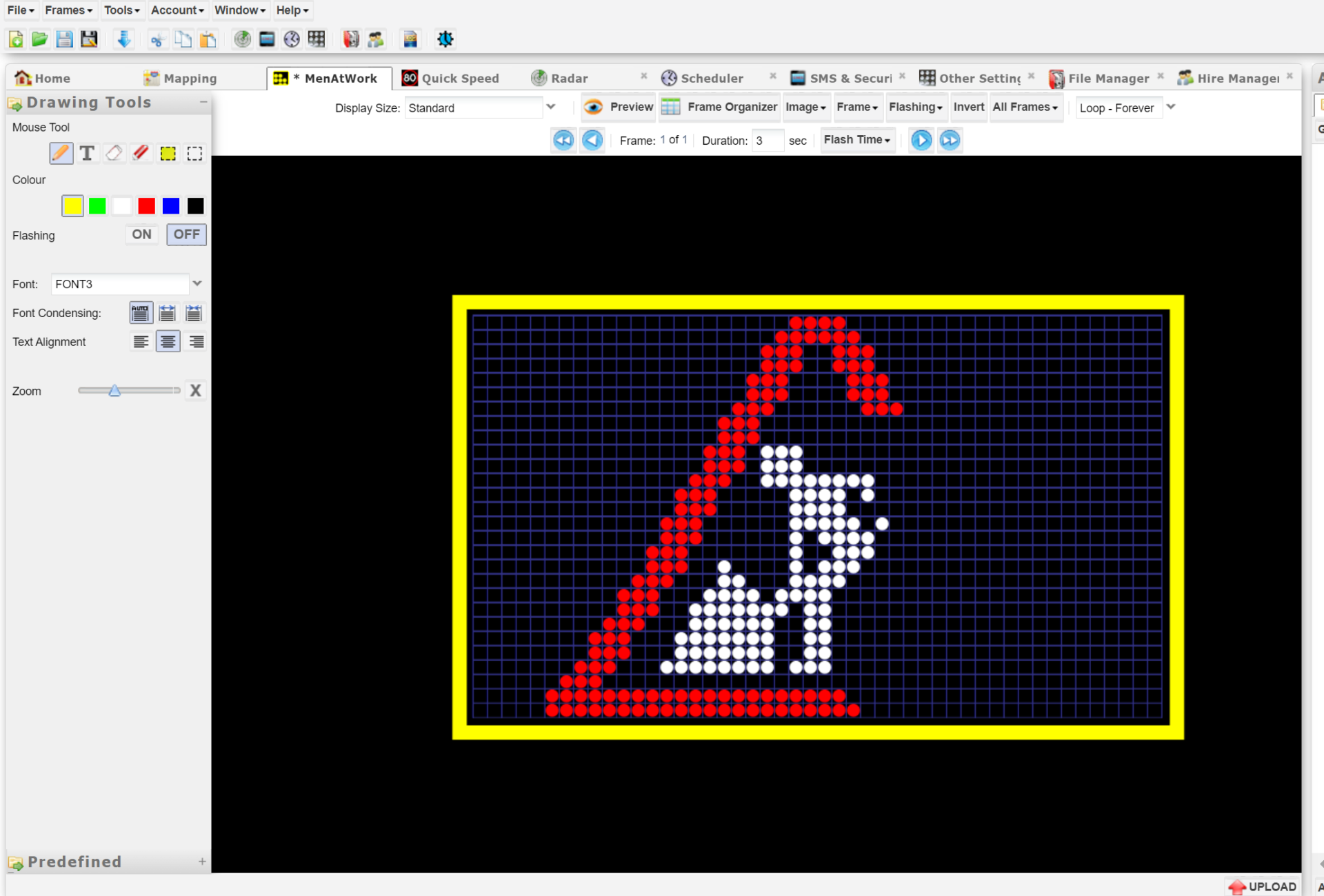
Task: Set text alignment to center
Action: [168, 342]
